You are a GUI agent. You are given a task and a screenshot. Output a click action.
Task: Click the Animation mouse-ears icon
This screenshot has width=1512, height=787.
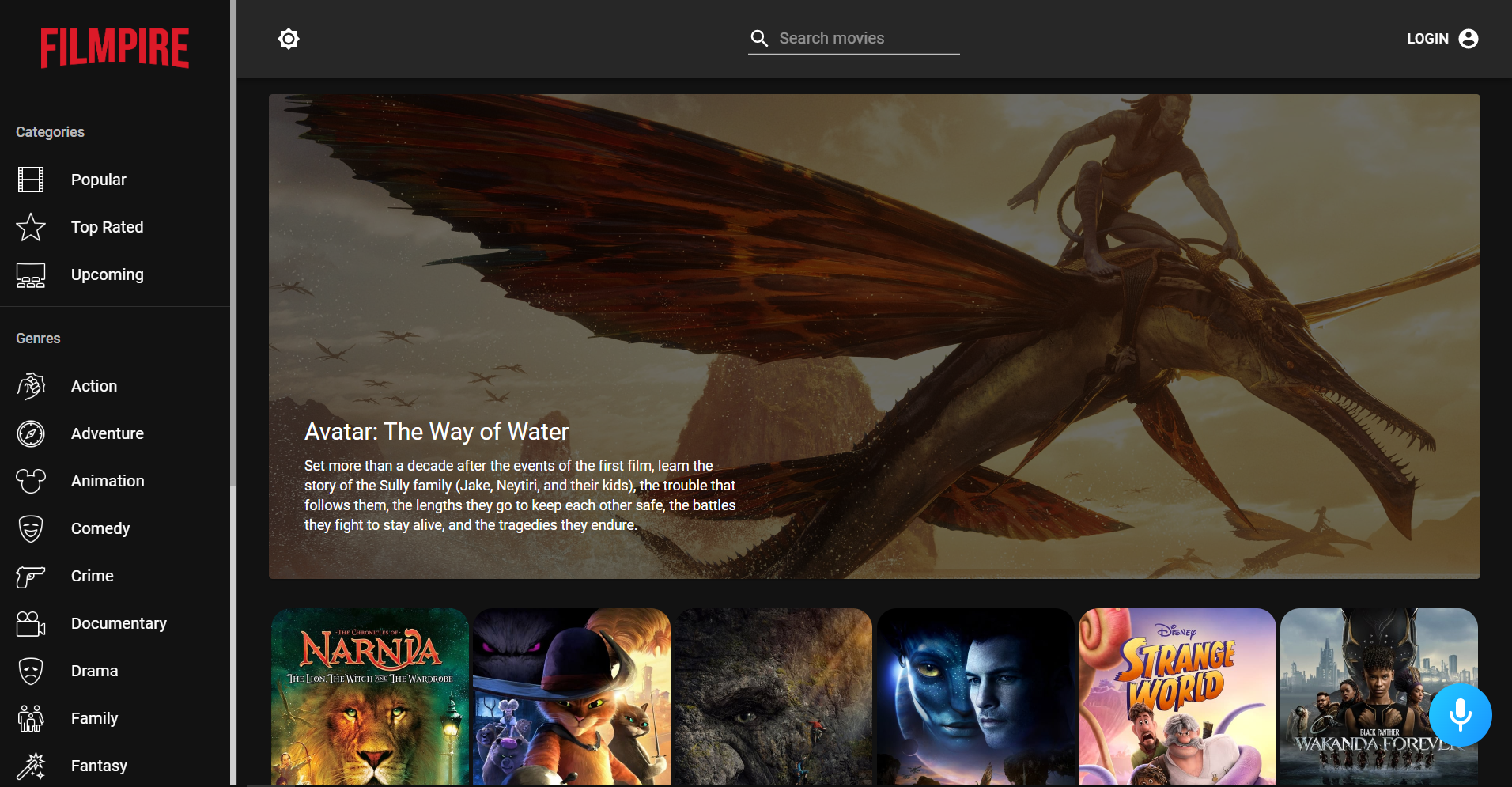point(31,481)
